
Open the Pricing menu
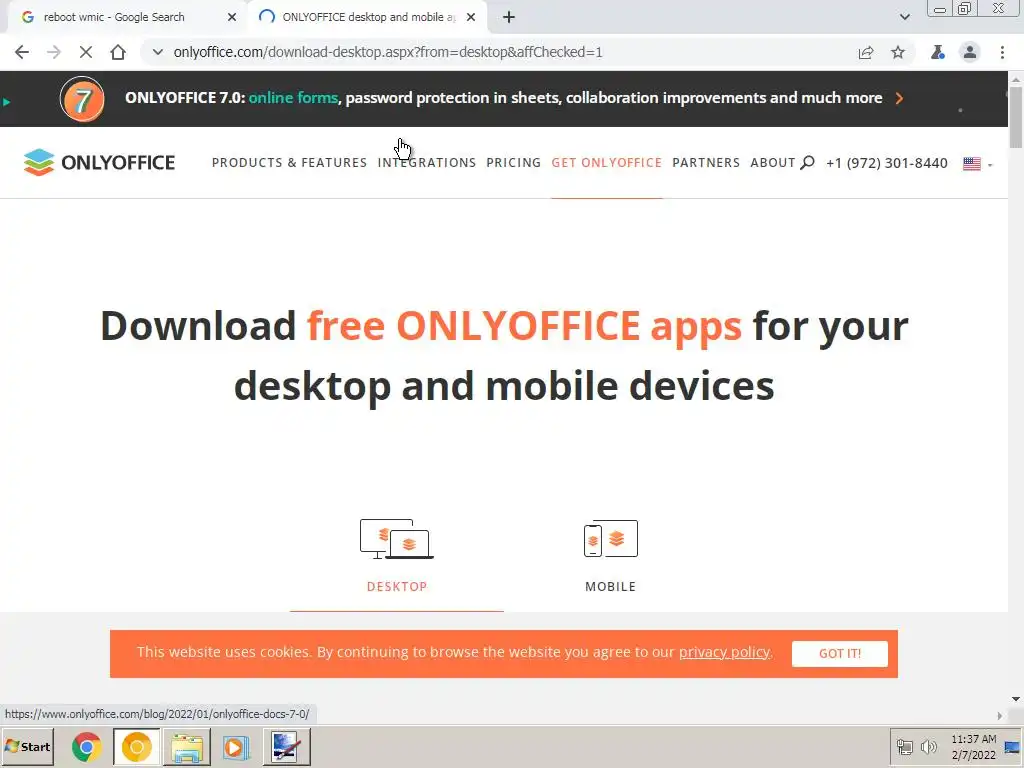point(513,163)
